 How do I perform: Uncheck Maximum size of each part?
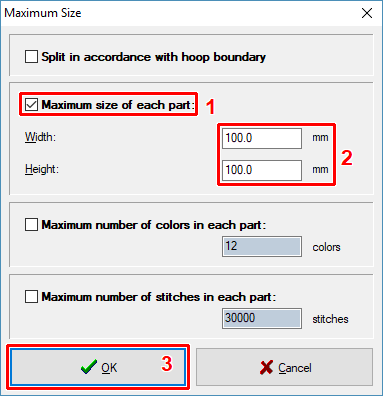click(x=31, y=105)
